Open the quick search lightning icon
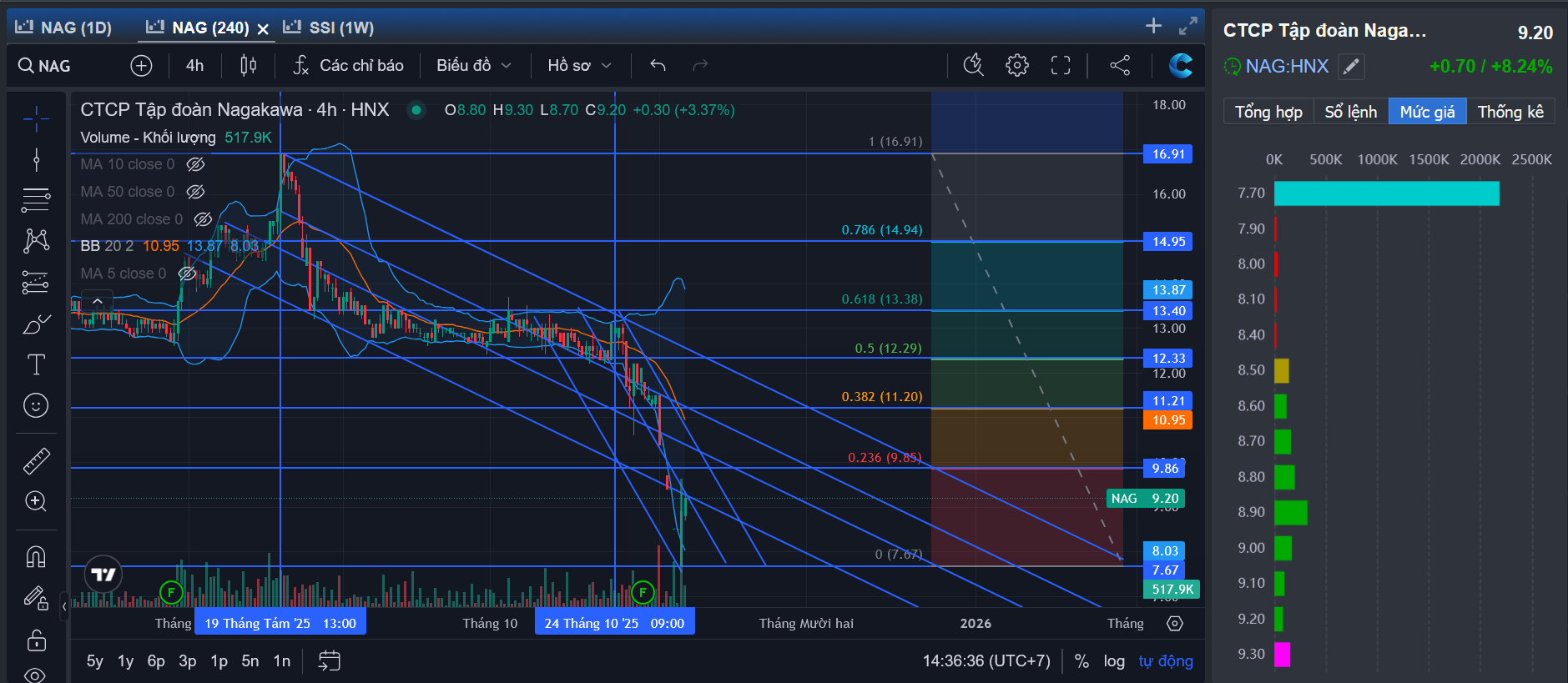The width and height of the screenshot is (1568, 683). (x=974, y=65)
